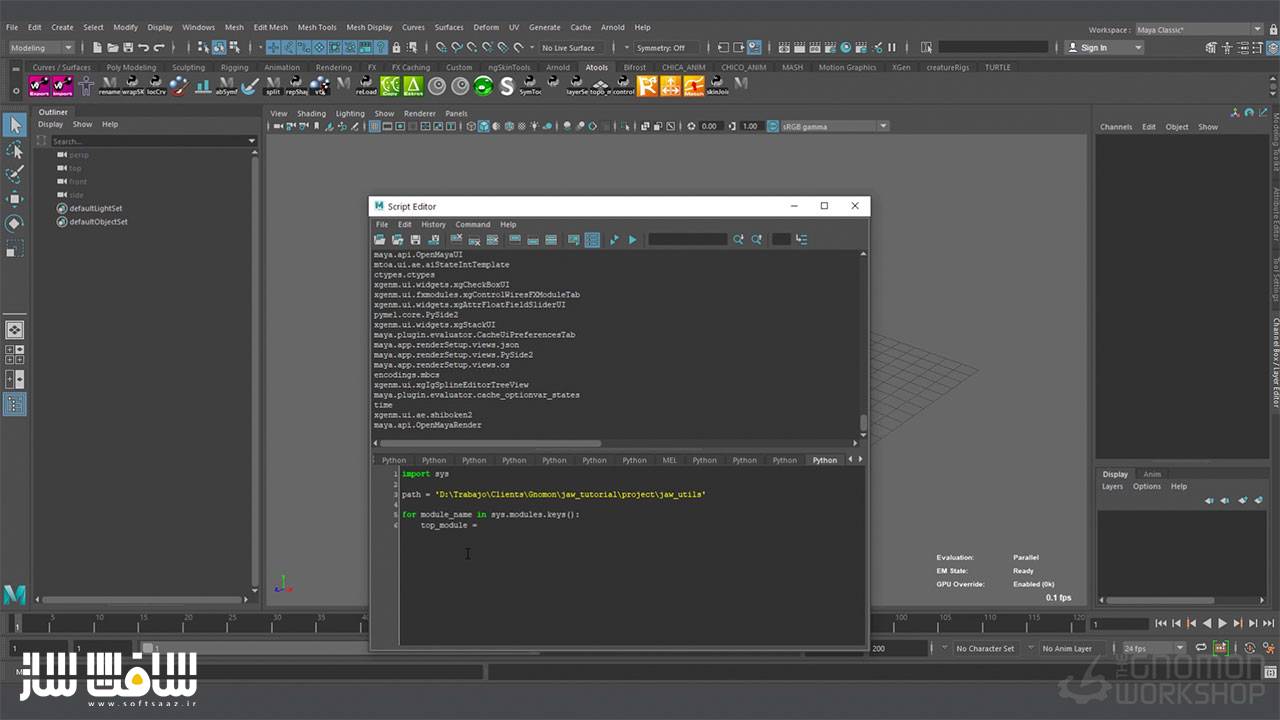Open the Modeling menu set dropdown

pos(41,47)
